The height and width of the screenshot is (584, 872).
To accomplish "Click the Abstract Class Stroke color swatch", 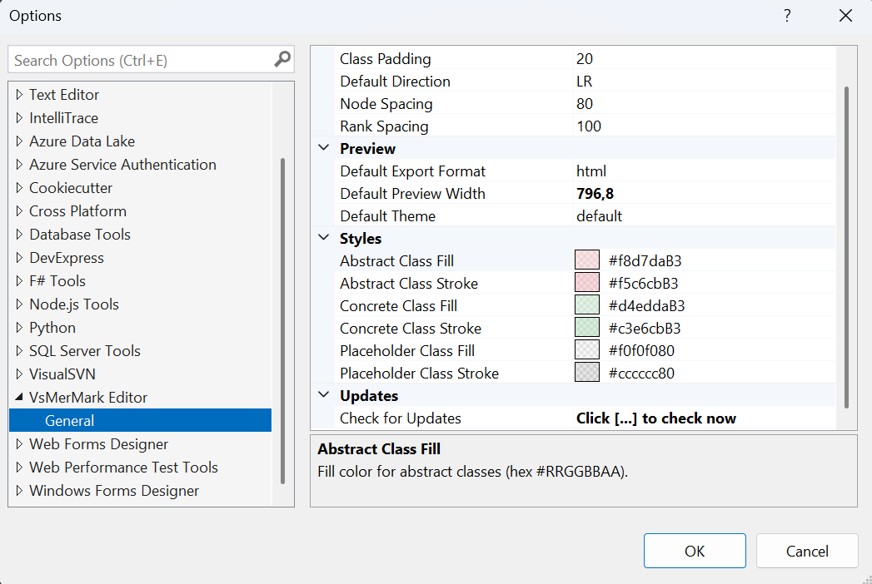I will pyautogui.click(x=587, y=283).
